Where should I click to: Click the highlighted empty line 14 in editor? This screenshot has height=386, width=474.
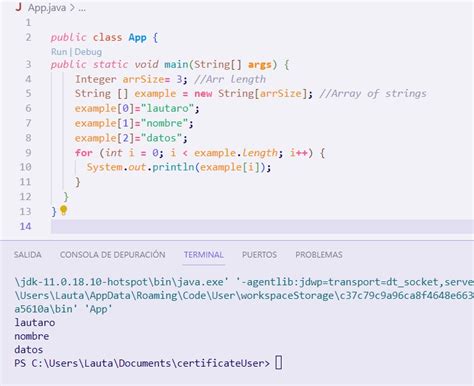(262, 226)
